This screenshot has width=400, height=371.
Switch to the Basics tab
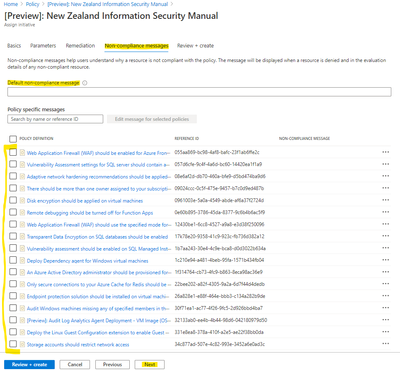pyautogui.click(x=14, y=46)
